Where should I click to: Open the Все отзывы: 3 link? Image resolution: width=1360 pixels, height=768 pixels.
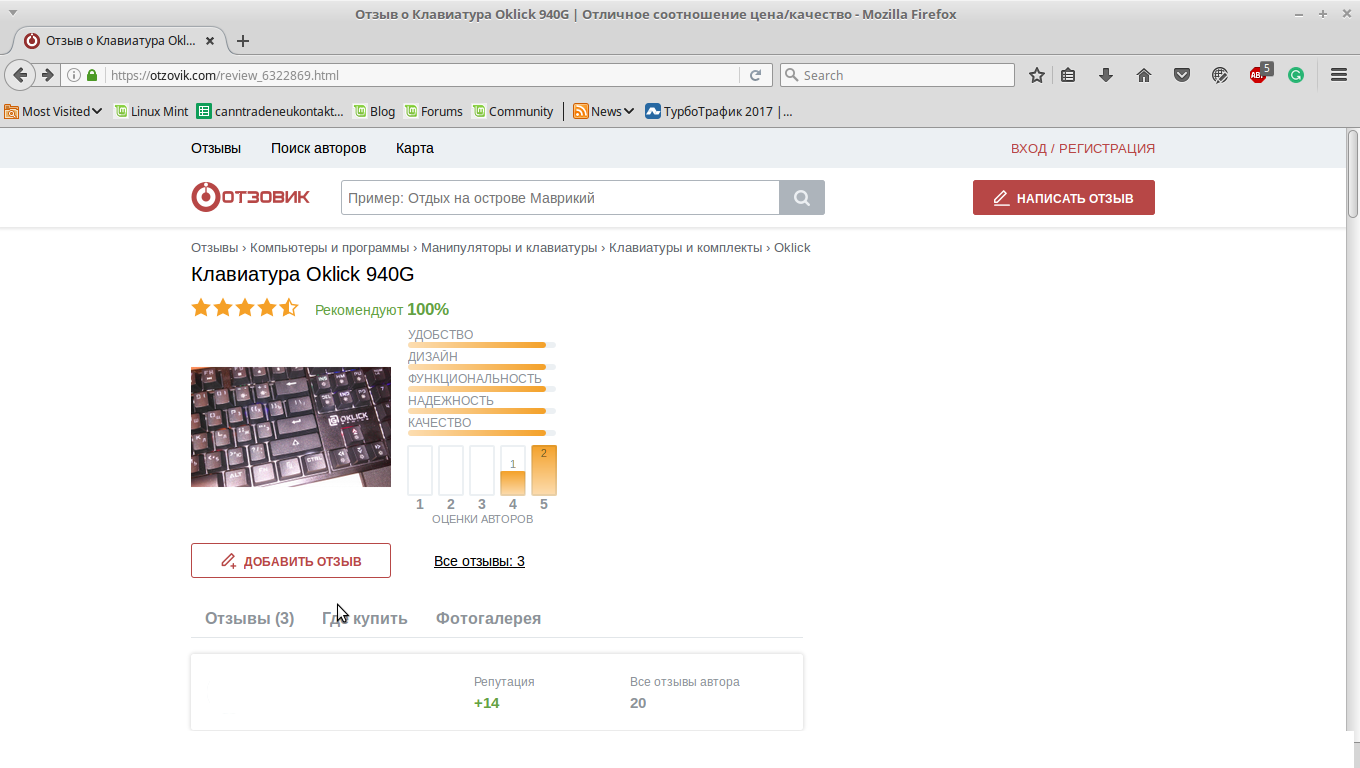click(479, 561)
